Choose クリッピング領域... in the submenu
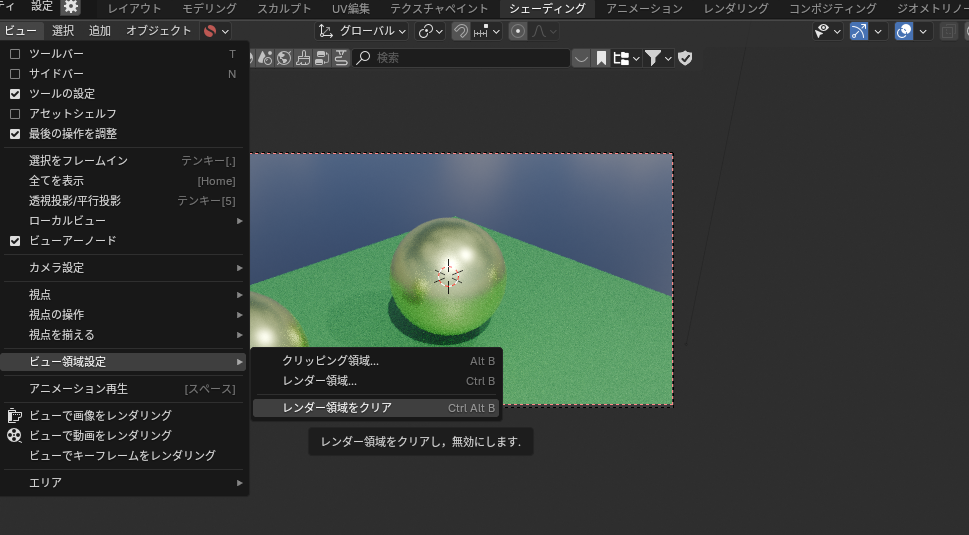Viewport: 969px width, 535px height. pyautogui.click(x=330, y=361)
